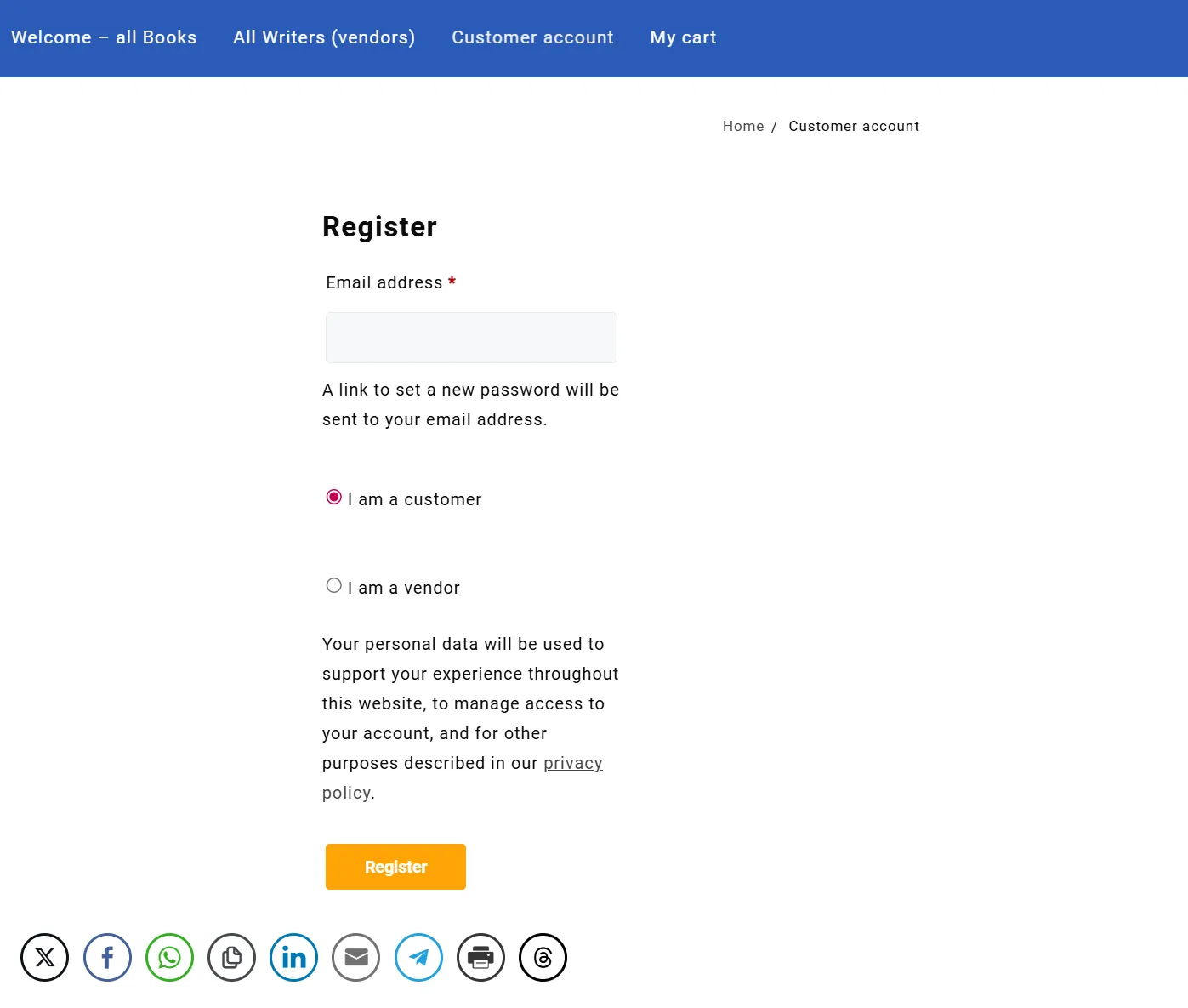This screenshot has width=1188, height=1008.
Task: Share by email using the envelope icon
Action: pos(355,957)
